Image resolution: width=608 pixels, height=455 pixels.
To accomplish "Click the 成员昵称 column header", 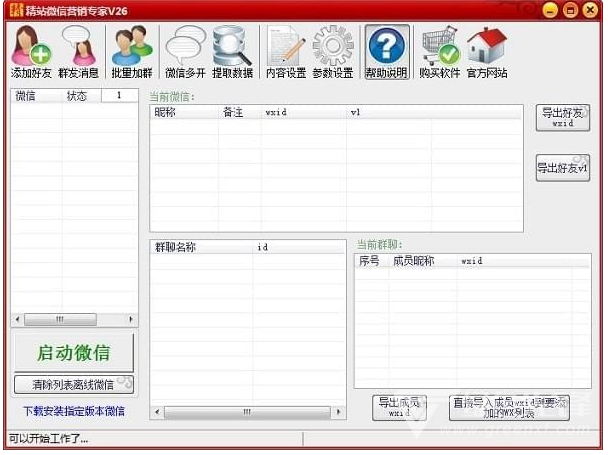I will point(414,260).
